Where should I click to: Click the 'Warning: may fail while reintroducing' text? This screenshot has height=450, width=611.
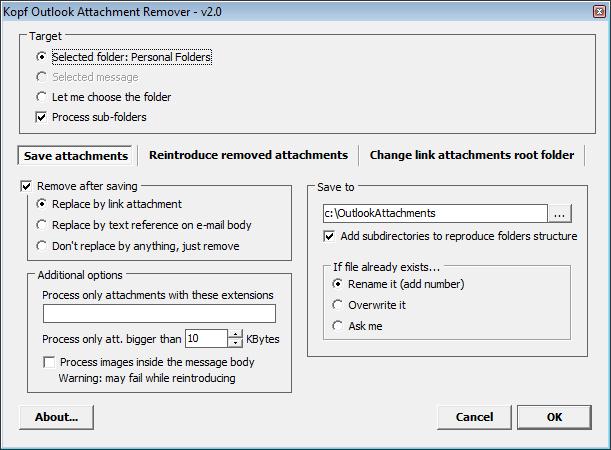147,378
